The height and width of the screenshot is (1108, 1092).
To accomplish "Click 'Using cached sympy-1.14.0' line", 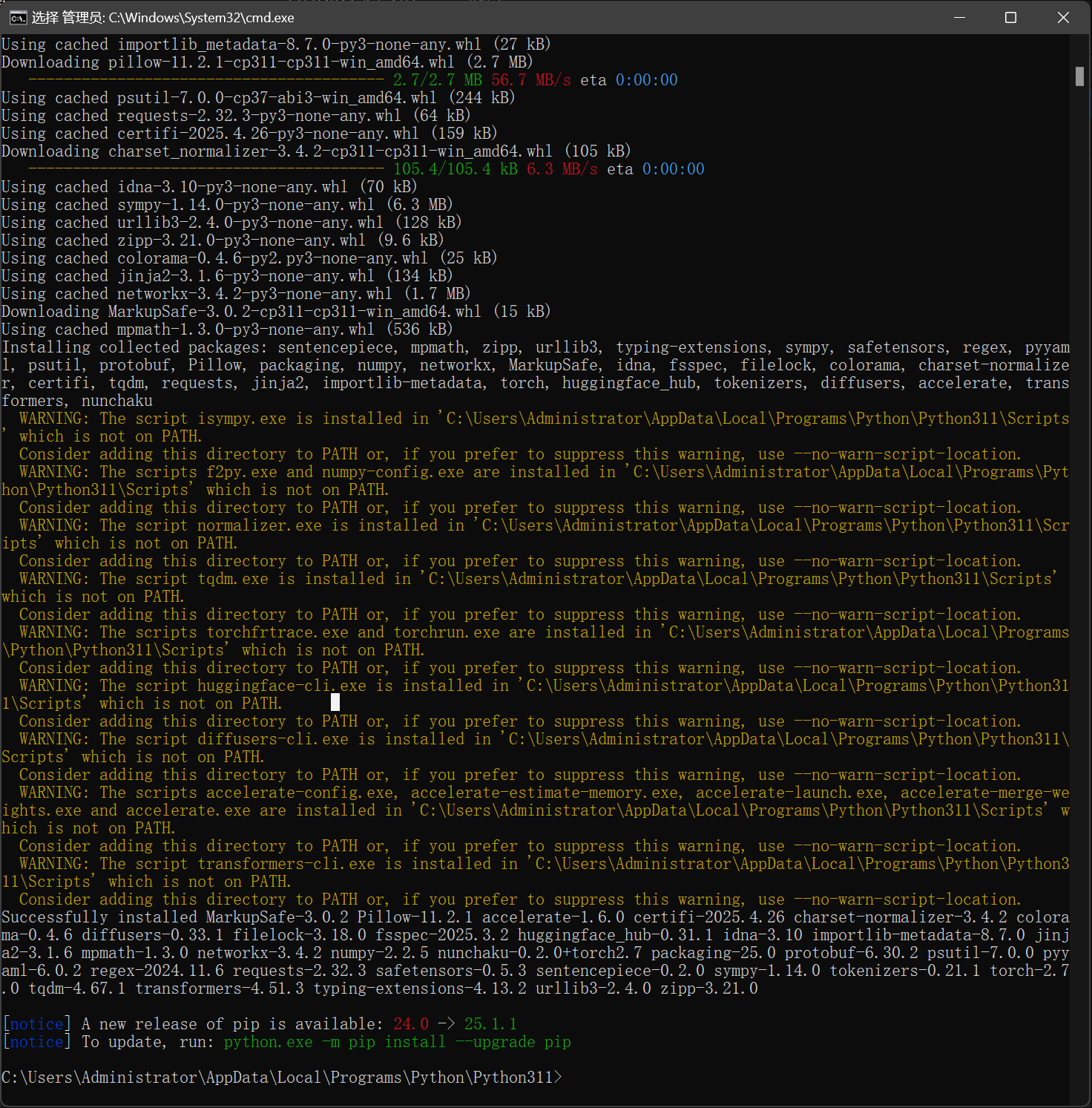I will click(227, 205).
